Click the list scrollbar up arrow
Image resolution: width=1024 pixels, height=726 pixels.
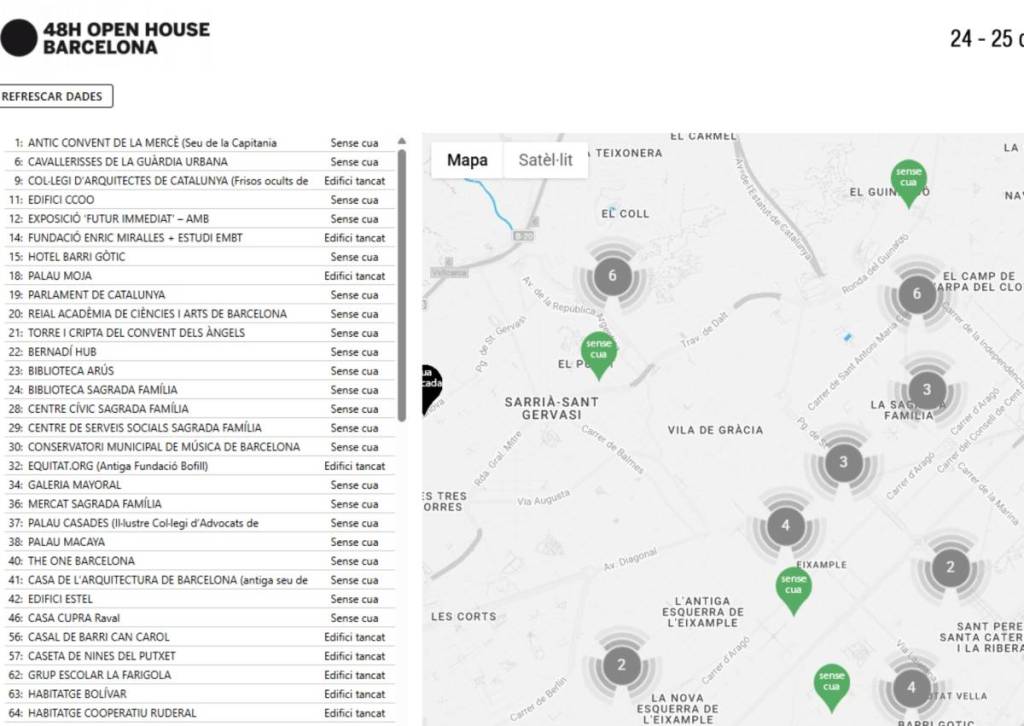click(402, 141)
